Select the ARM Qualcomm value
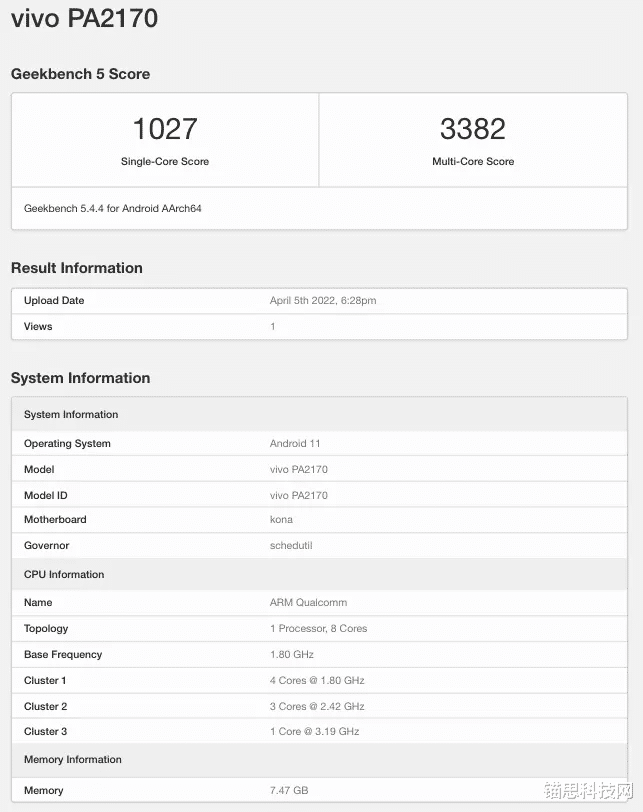The width and height of the screenshot is (643, 812). (308, 602)
